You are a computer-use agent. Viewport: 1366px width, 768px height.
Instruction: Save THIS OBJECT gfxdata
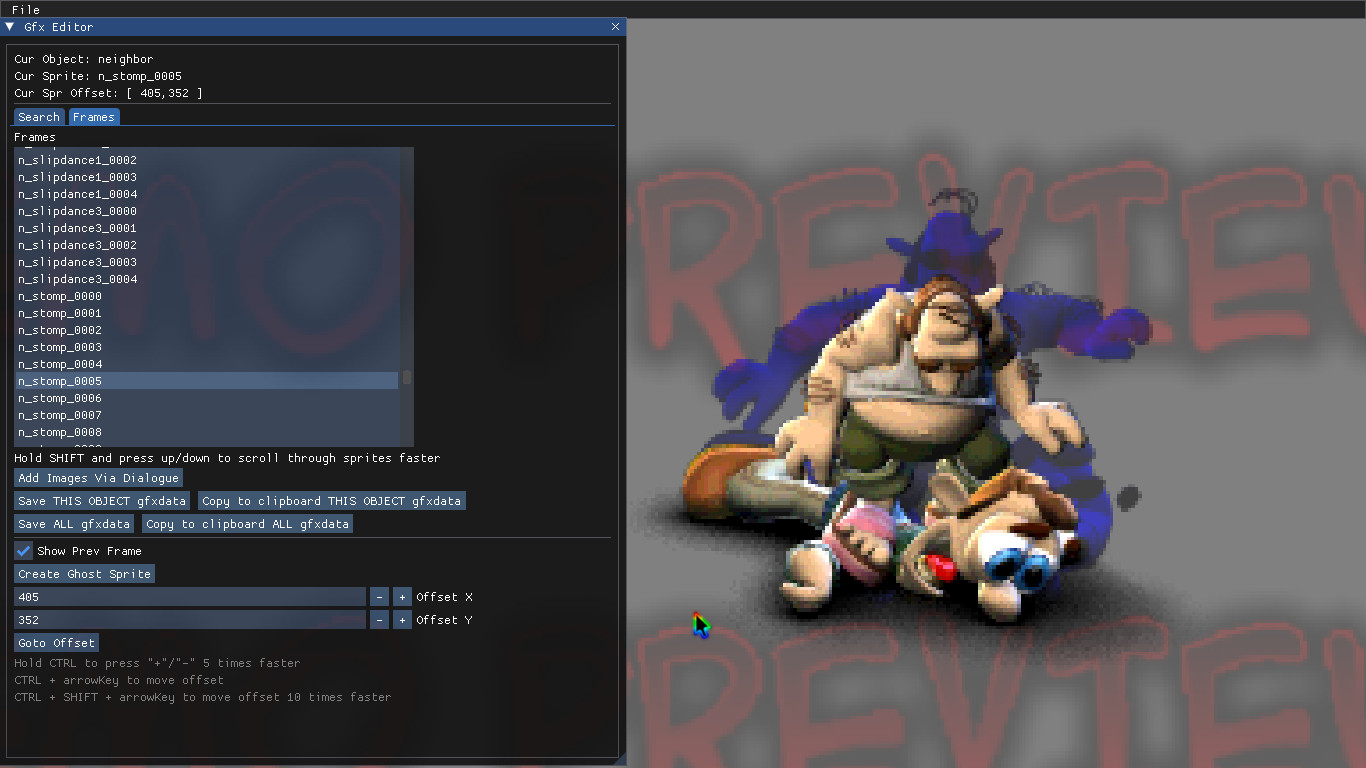click(101, 500)
